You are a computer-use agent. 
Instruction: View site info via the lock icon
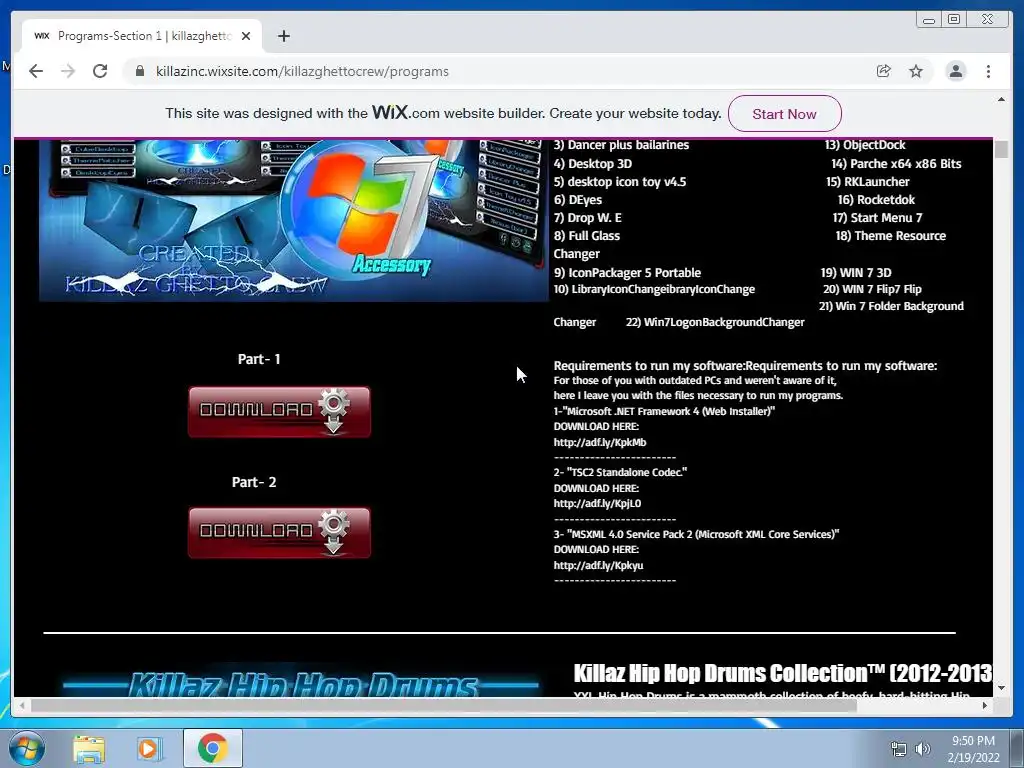(x=140, y=71)
